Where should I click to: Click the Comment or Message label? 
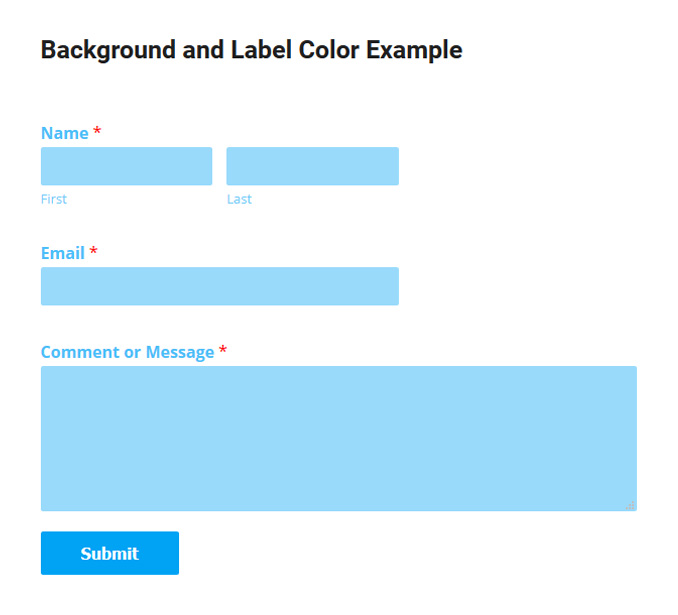point(127,353)
